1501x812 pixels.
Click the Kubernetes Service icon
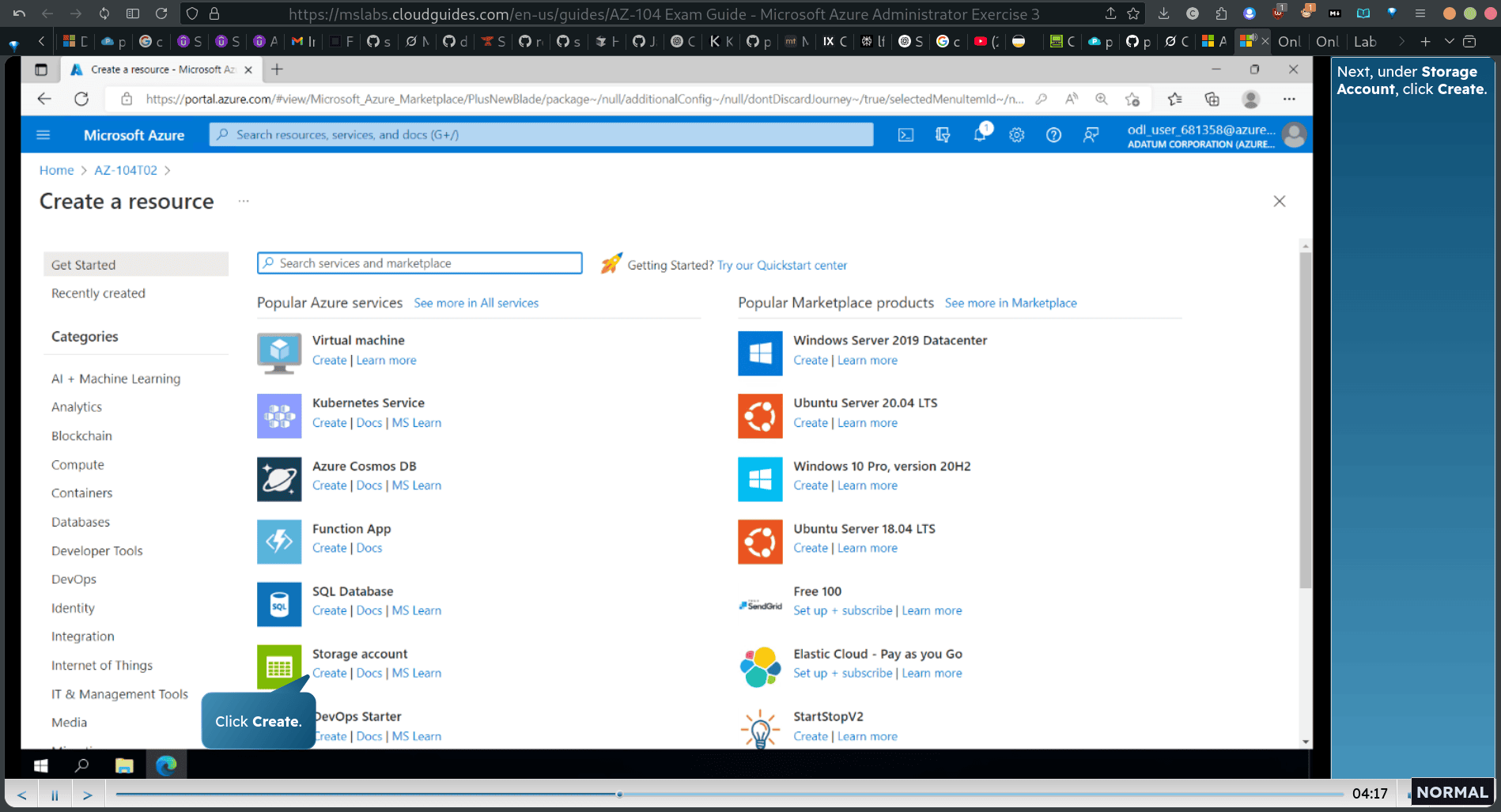pyautogui.click(x=279, y=416)
